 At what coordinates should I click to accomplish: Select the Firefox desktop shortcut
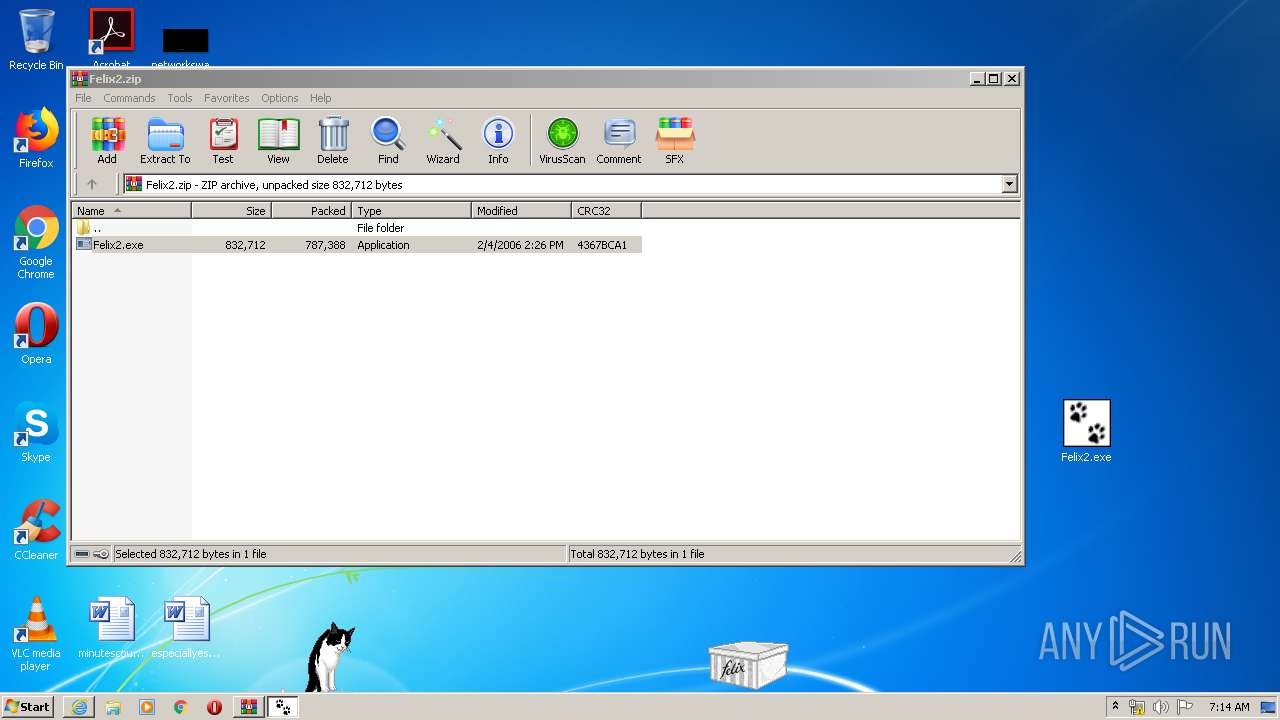point(36,138)
